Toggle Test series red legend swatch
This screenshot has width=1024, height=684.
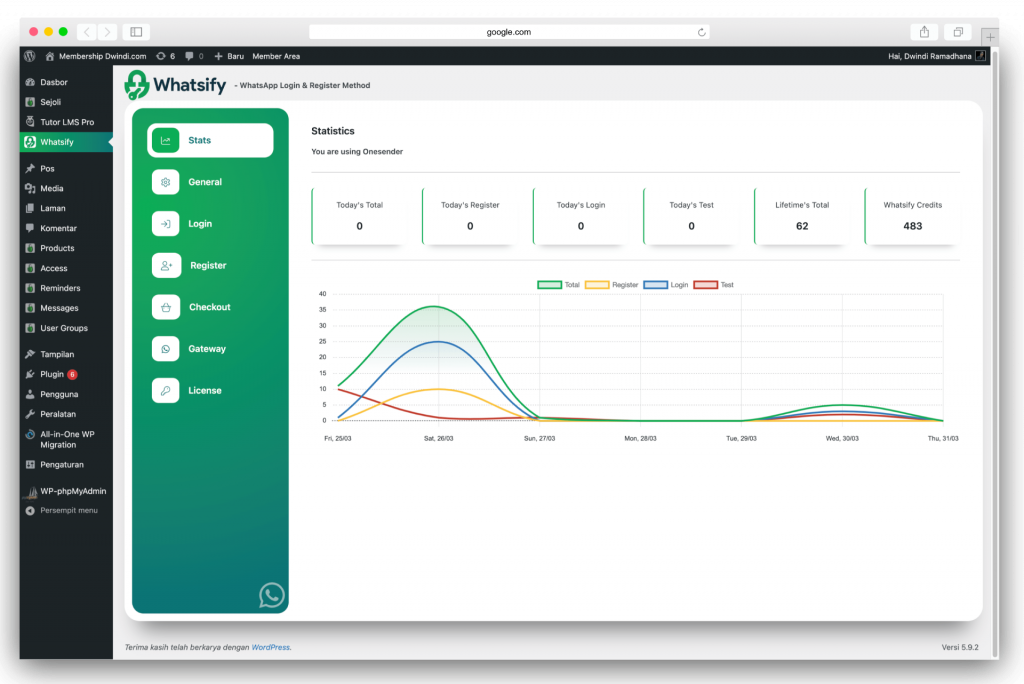[x=705, y=285]
